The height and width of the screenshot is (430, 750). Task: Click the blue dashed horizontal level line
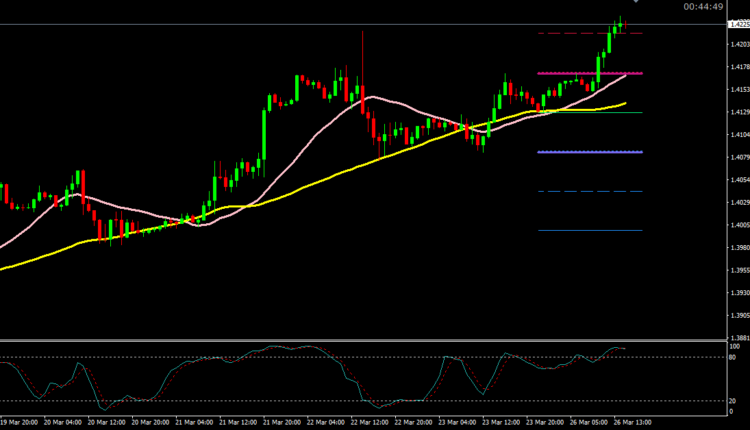tap(575, 191)
